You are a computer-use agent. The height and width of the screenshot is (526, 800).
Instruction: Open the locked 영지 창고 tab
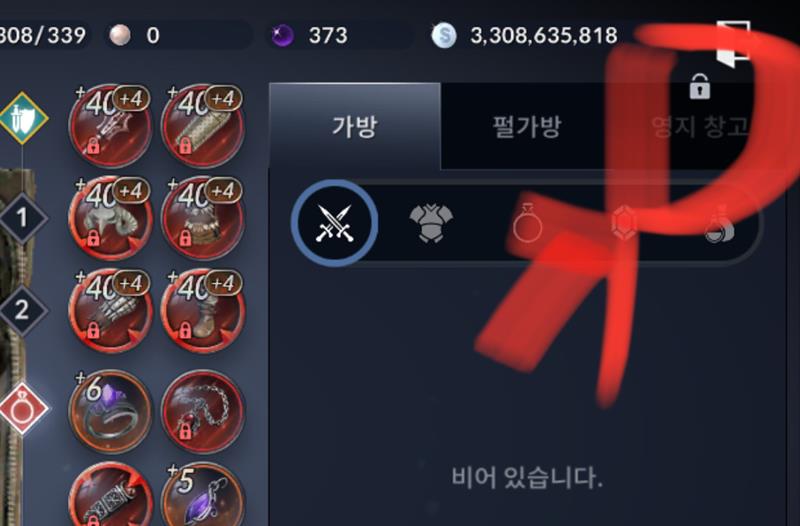tap(699, 117)
